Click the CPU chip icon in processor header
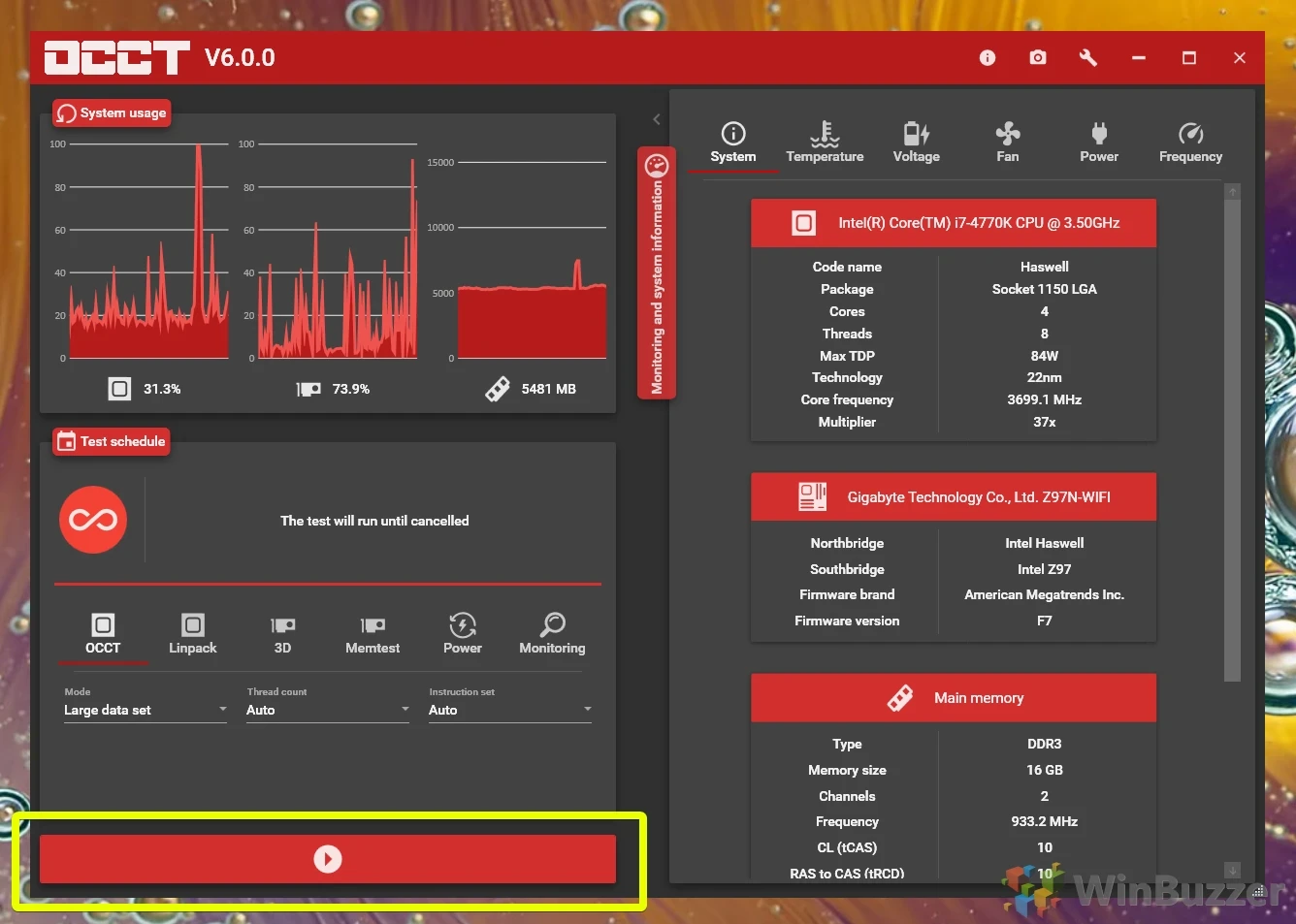 coord(804,223)
